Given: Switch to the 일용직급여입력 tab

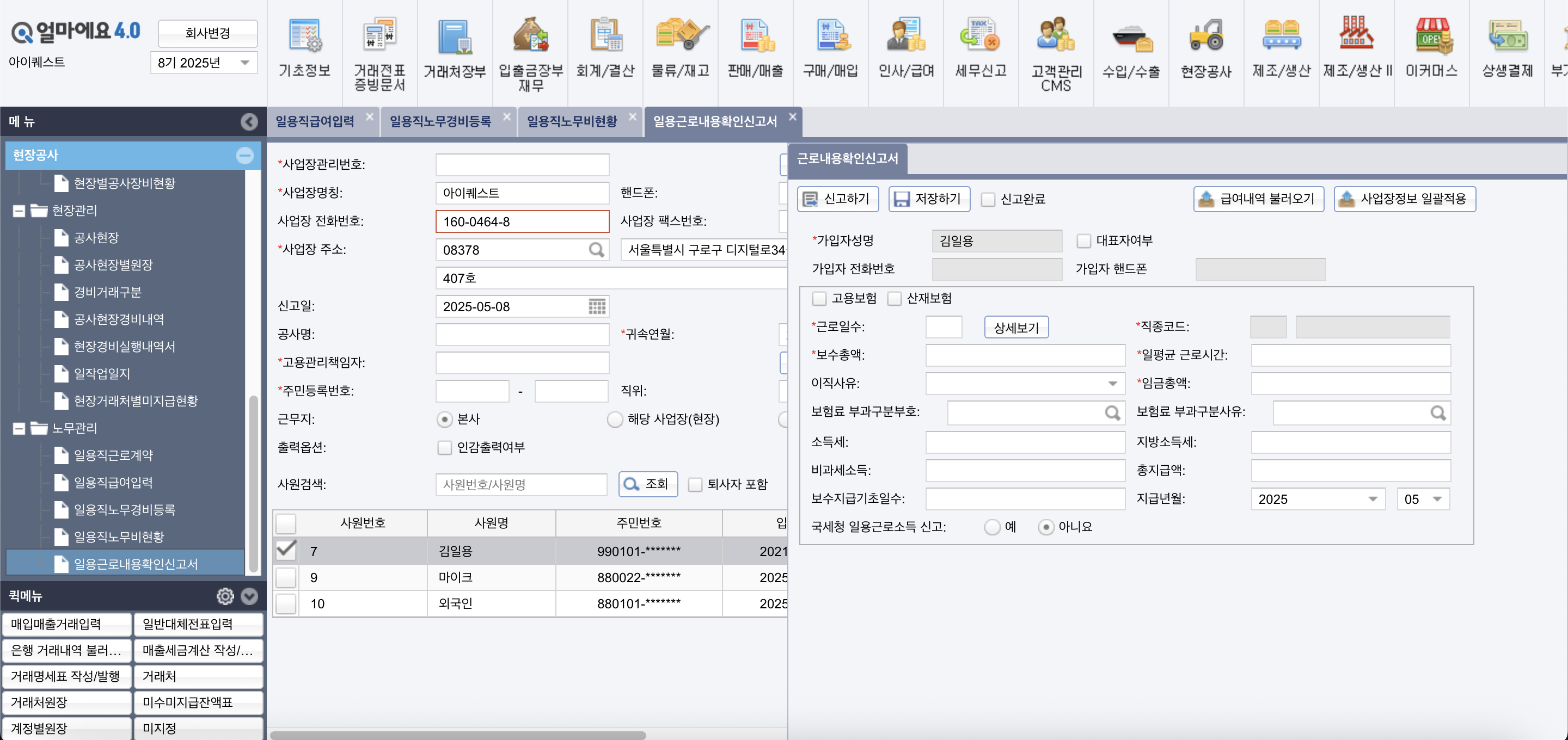Looking at the screenshot, I should (x=315, y=122).
